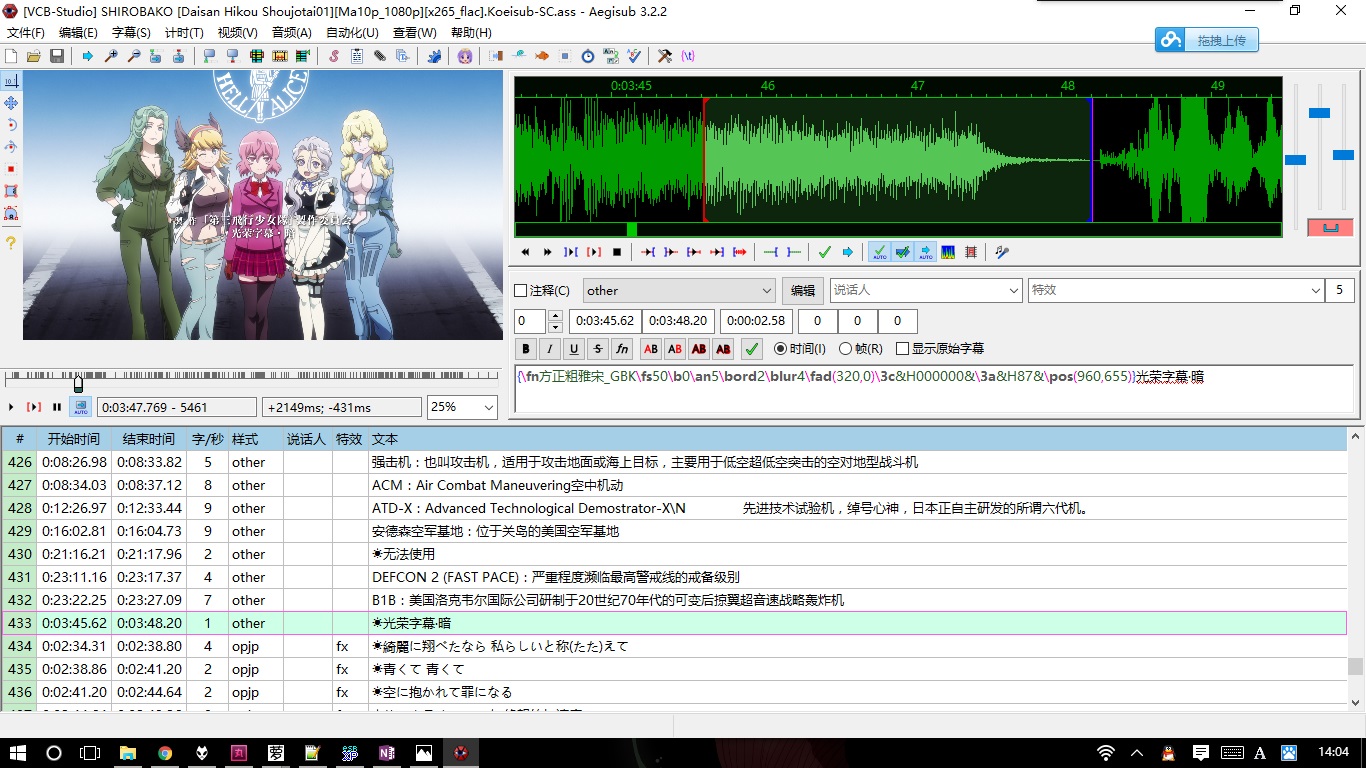
Task: Open the Translation Assistant orange fish icon
Action: (542, 56)
